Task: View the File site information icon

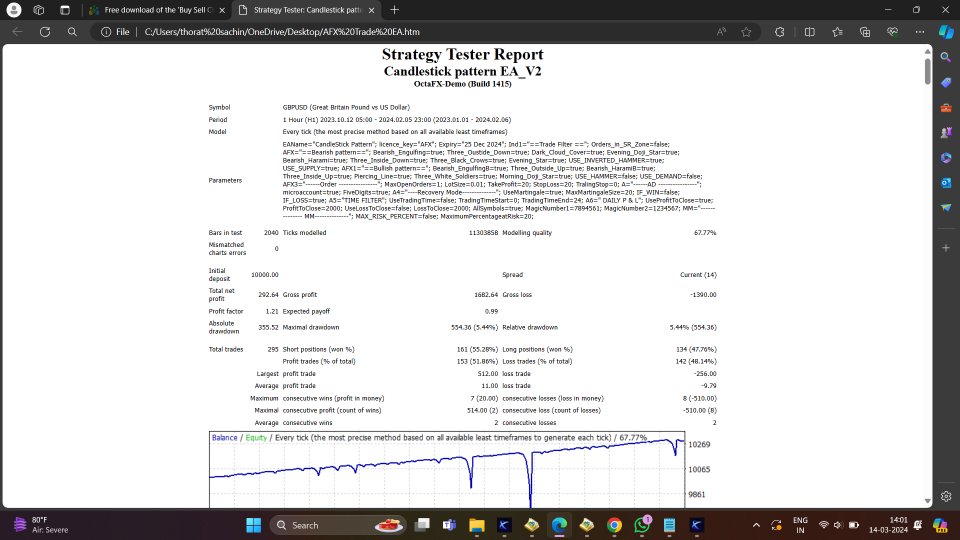Action: (115, 32)
